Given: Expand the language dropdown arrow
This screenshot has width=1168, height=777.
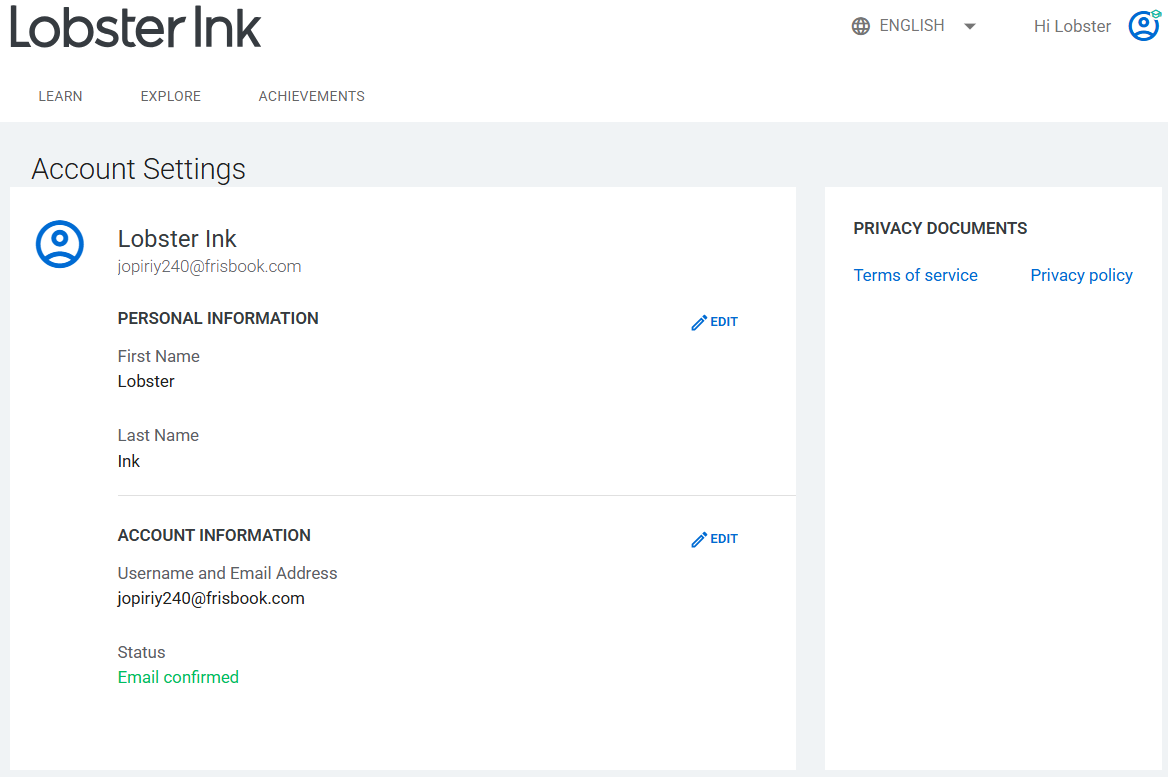Looking at the screenshot, I should click(x=969, y=27).
